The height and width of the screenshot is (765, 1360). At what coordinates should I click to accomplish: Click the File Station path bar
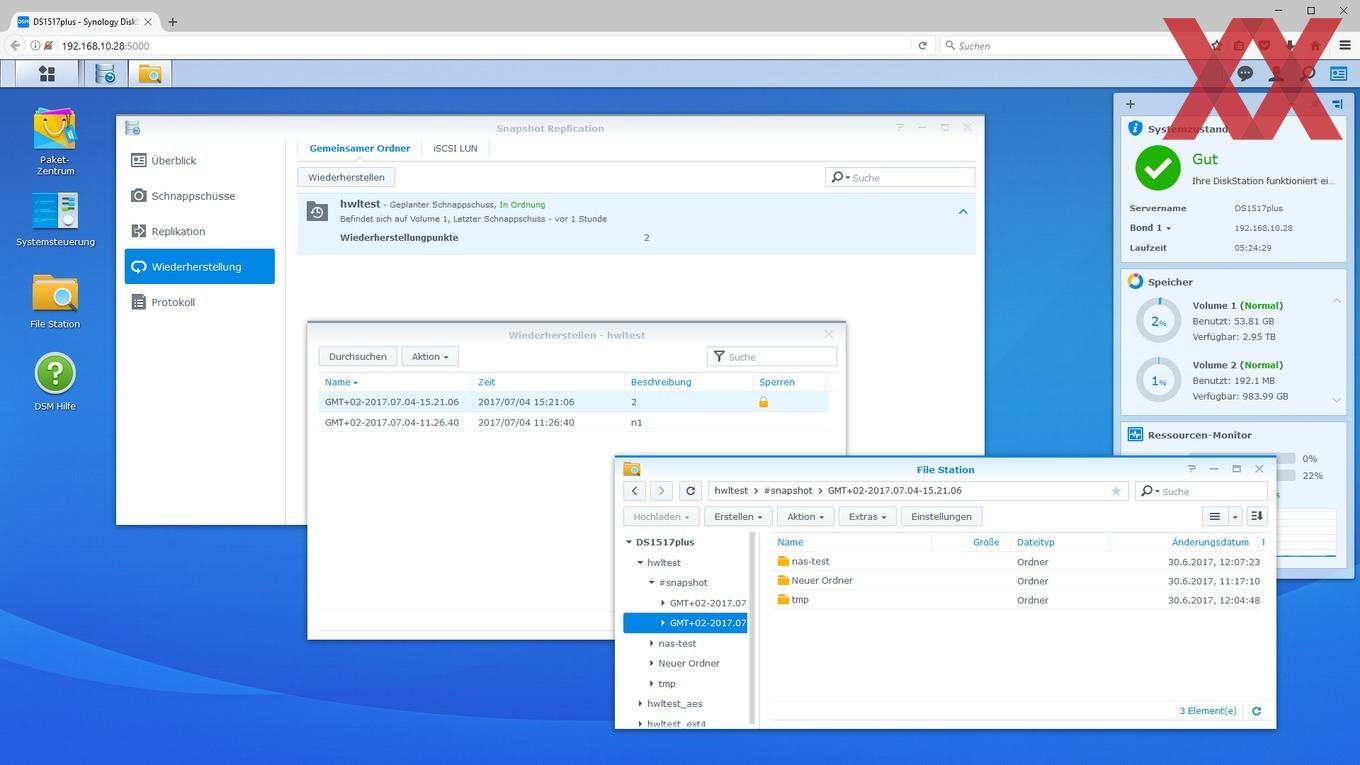918,491
